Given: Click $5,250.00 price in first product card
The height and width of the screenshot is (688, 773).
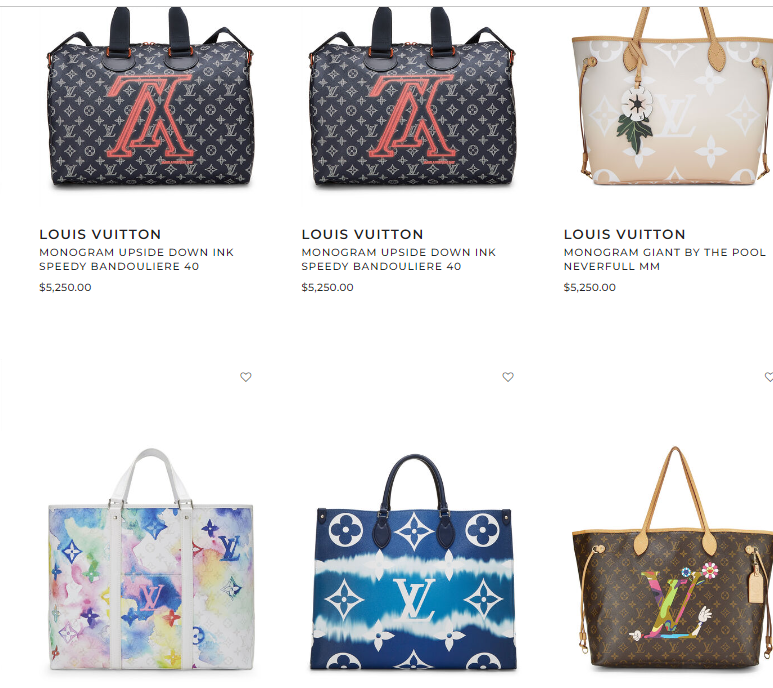Looking at the screenshot, I should click(65, 287).
